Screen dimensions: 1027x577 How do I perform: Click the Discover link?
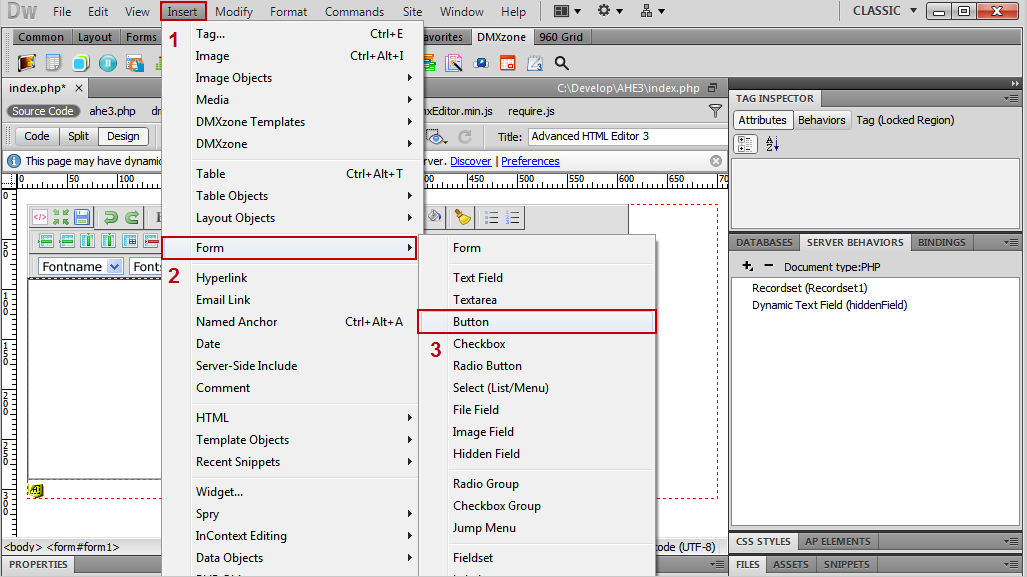pyautogui.click(x=470, y=161)
